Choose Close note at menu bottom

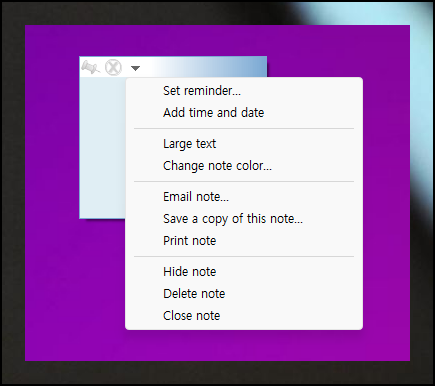pyautogui.click(x=244, y=316)
